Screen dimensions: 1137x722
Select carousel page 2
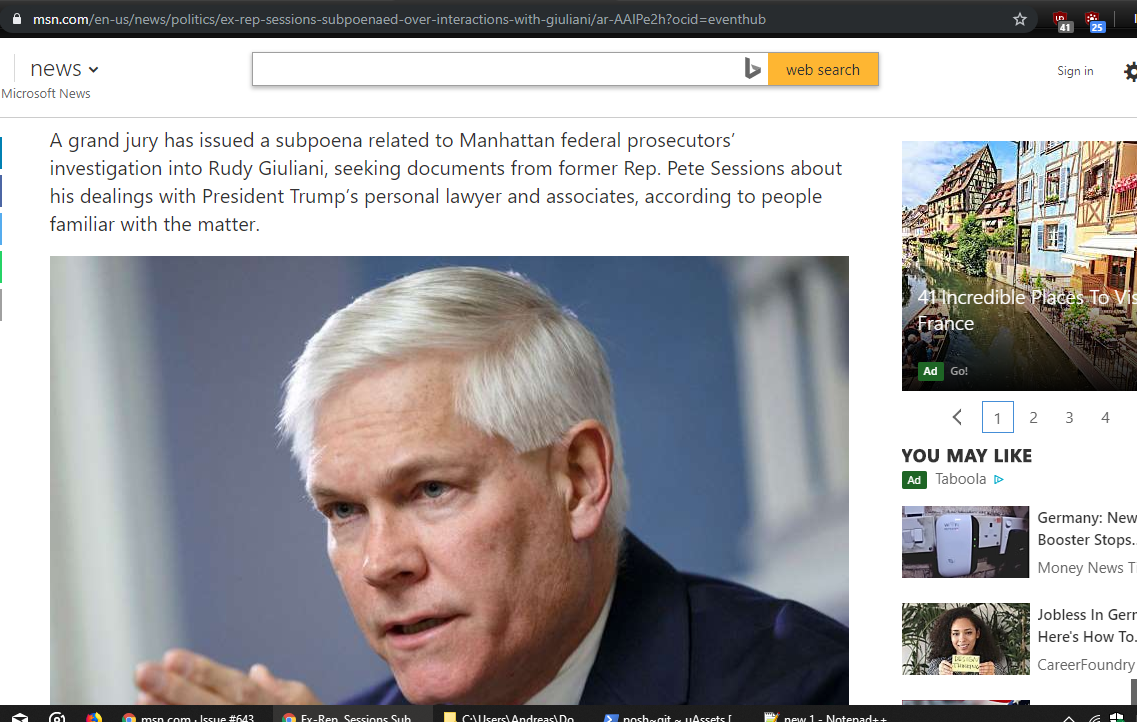[x=1033, y=418]
